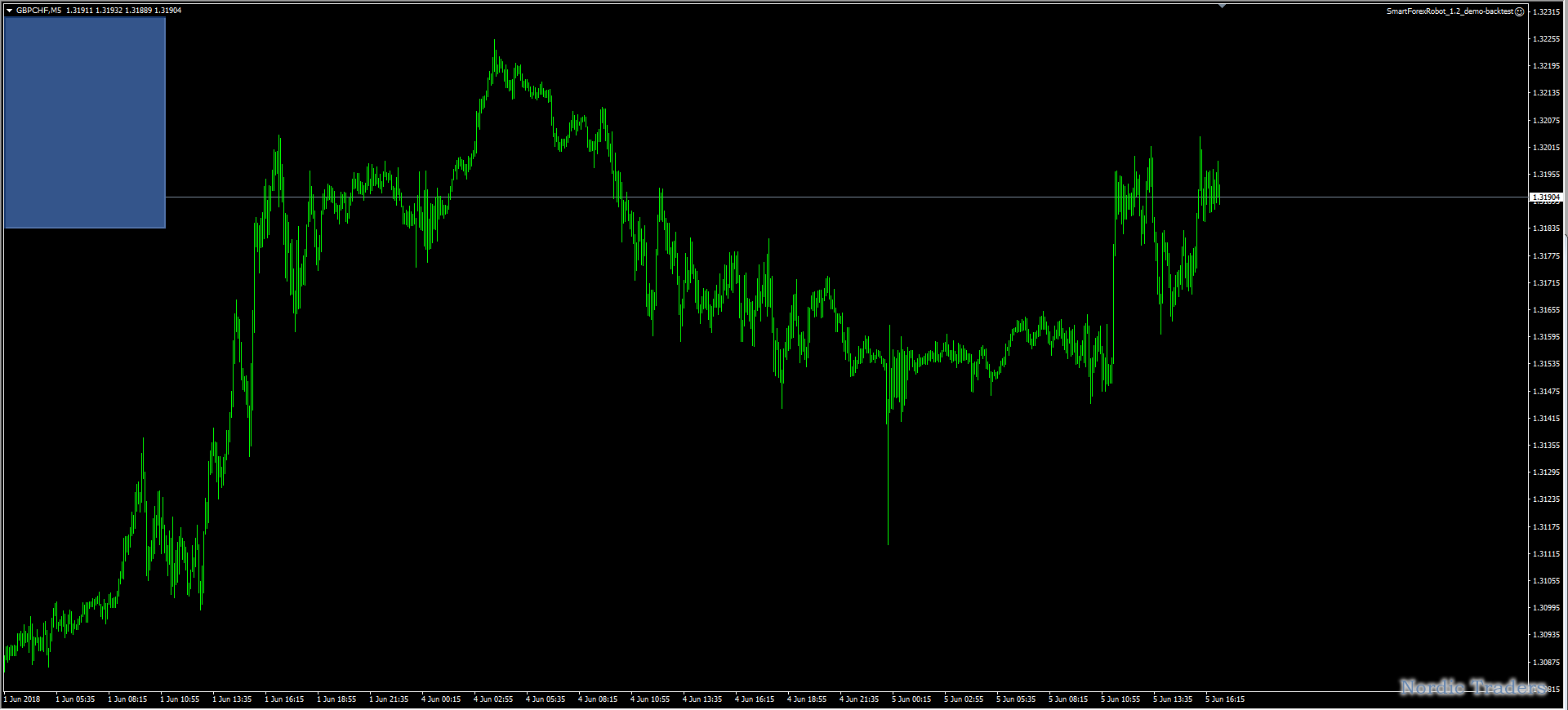
Task: Click the '5 Jun 05:35' time axis label
Action: 1016,699
